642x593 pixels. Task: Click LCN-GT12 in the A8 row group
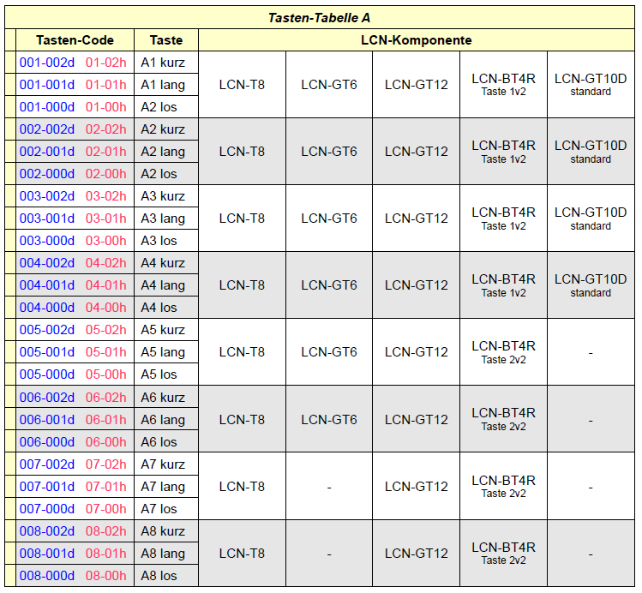click(416, 553)
